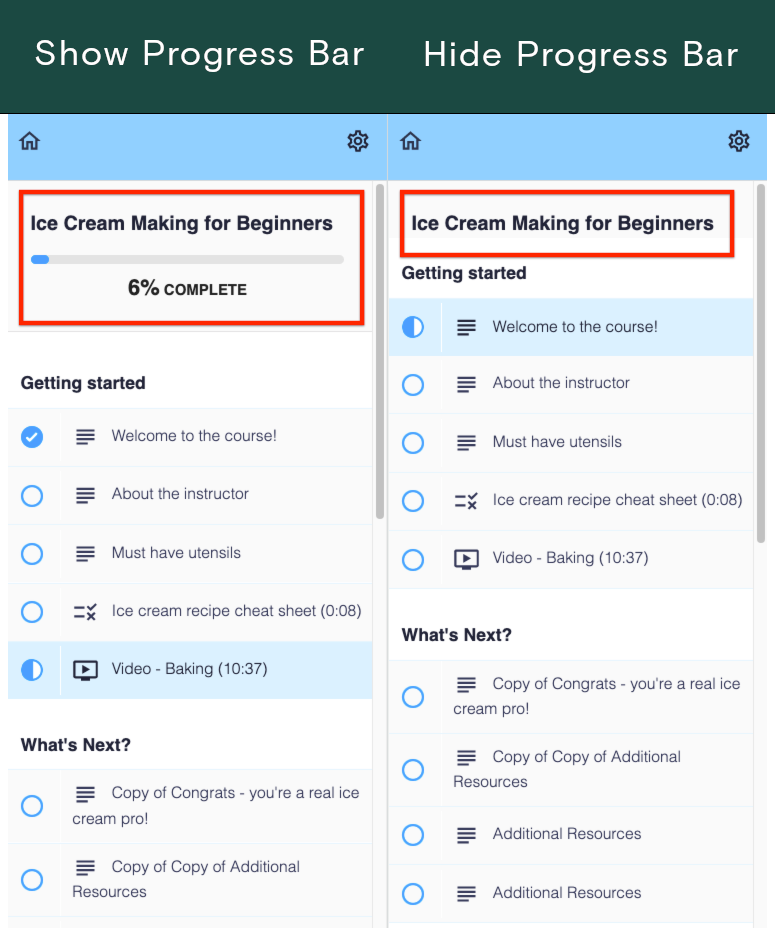Click the vertical scrollbar in the left panel

380,352
